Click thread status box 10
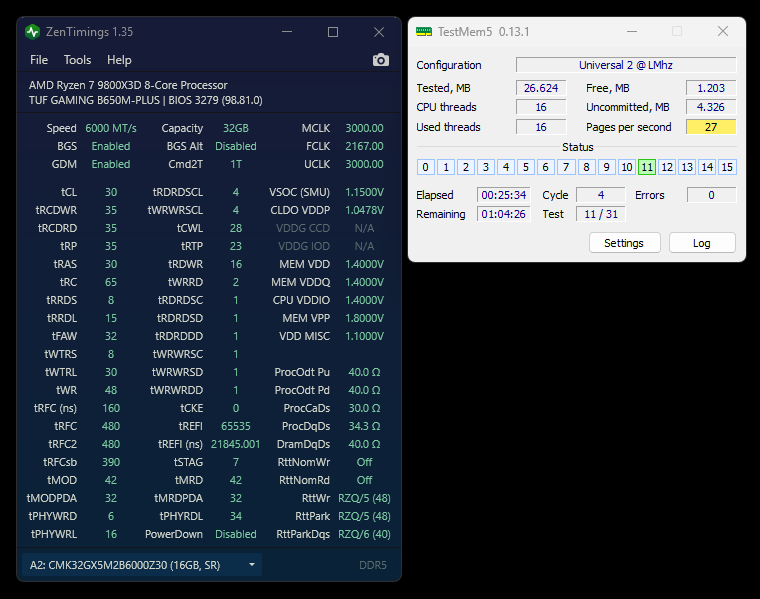760x599 pixels. (627, 167)
